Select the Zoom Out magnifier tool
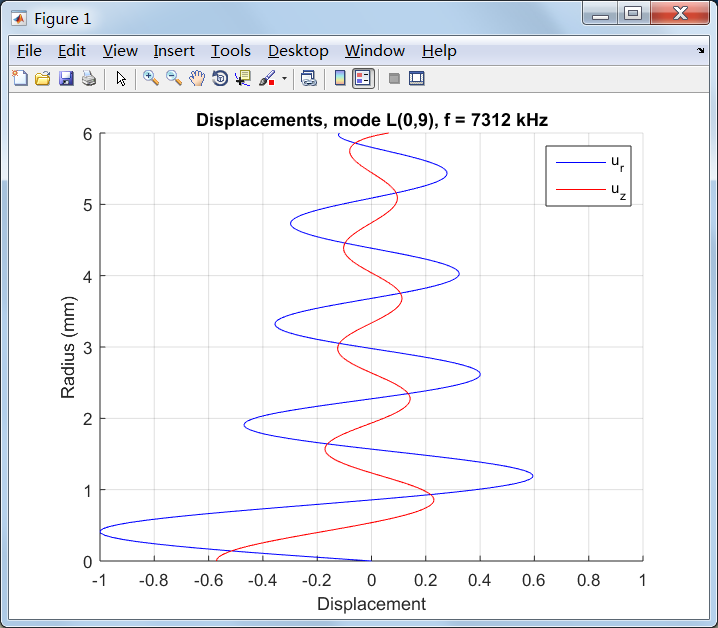 point(174,78)
